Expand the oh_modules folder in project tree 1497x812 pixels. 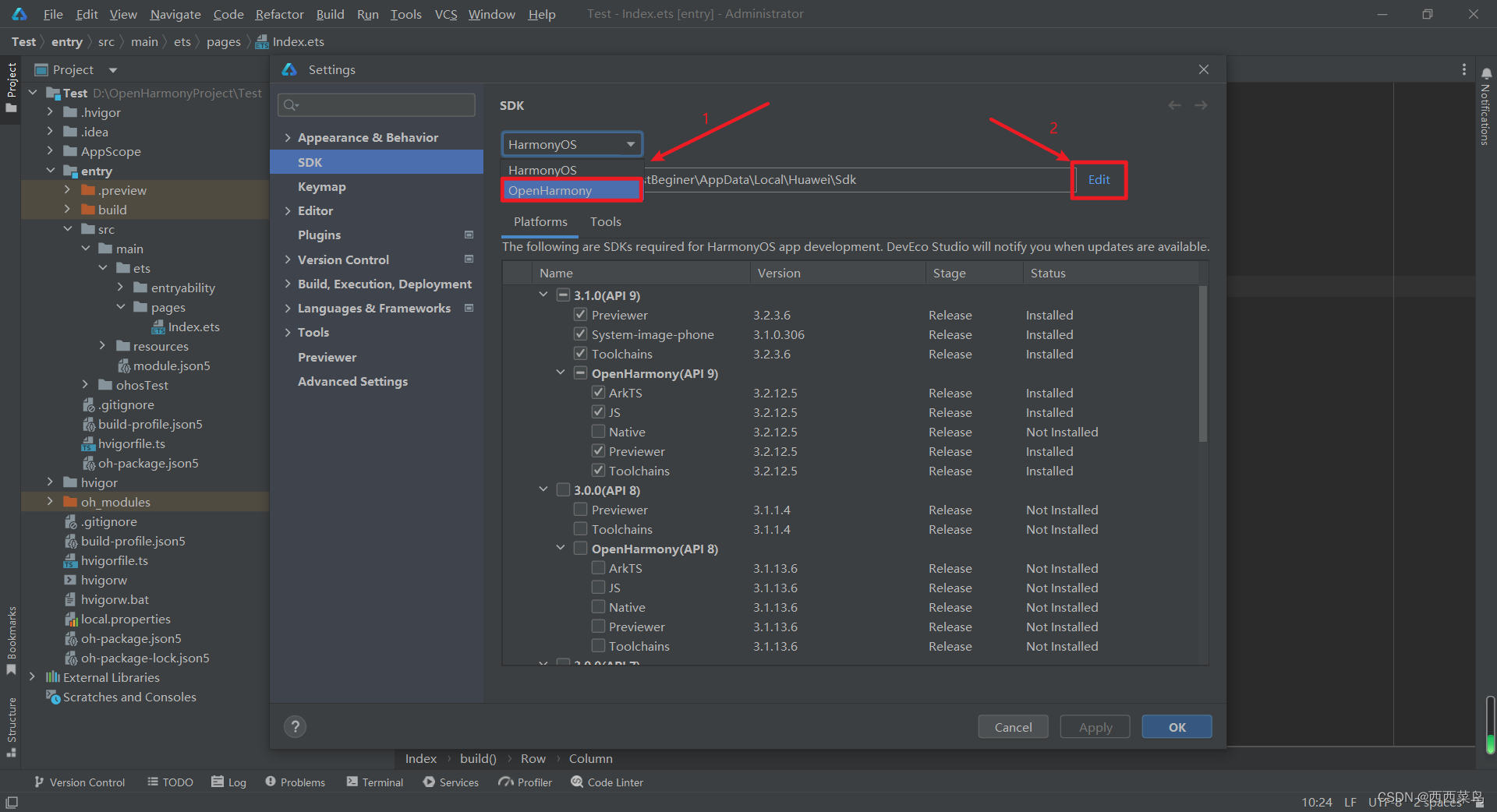click(51, 502)
